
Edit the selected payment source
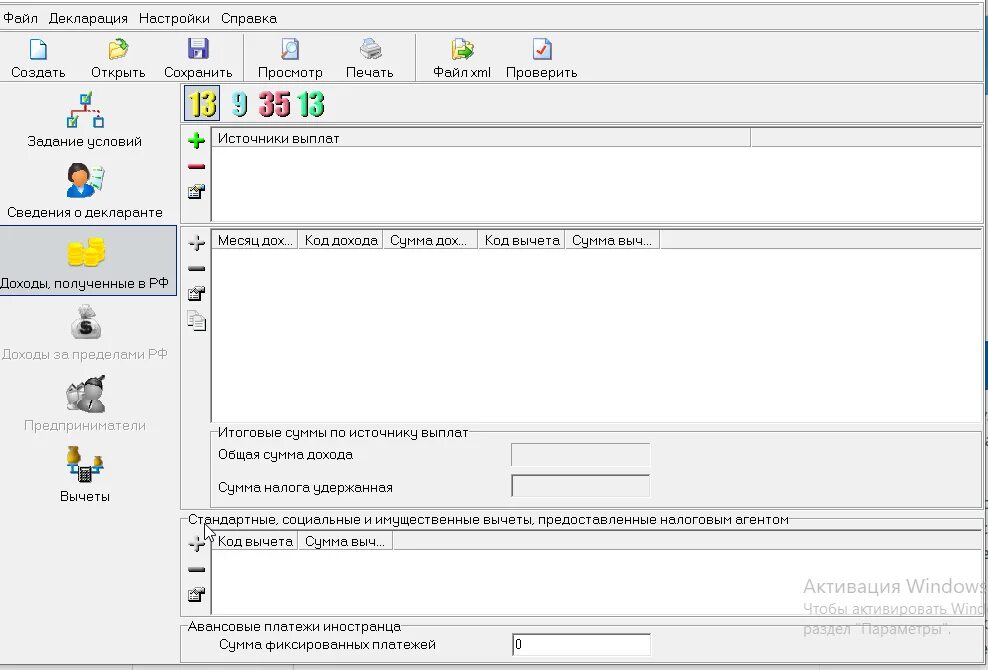pyautogui.click(x=197, y=192)
